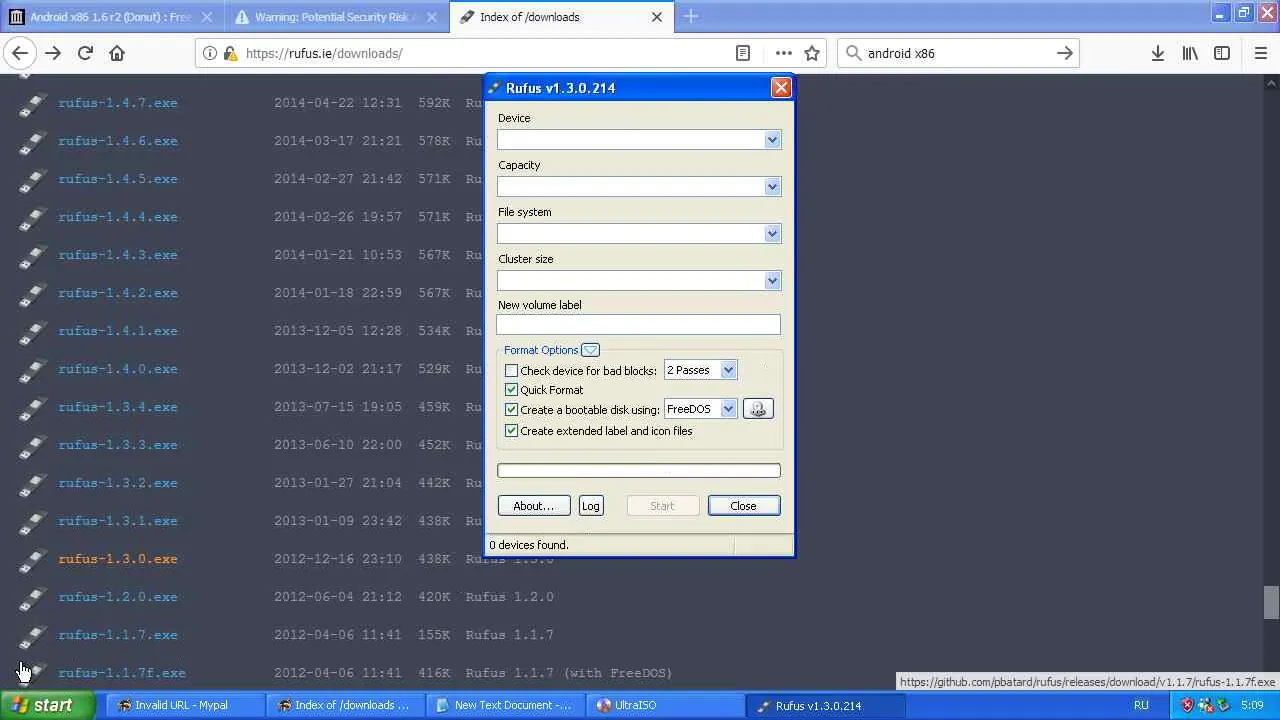The height and width of the screenshot is (720, 1280).
Task: Uncheck 'Create extended label and icon files'
Action: point(511,431)
